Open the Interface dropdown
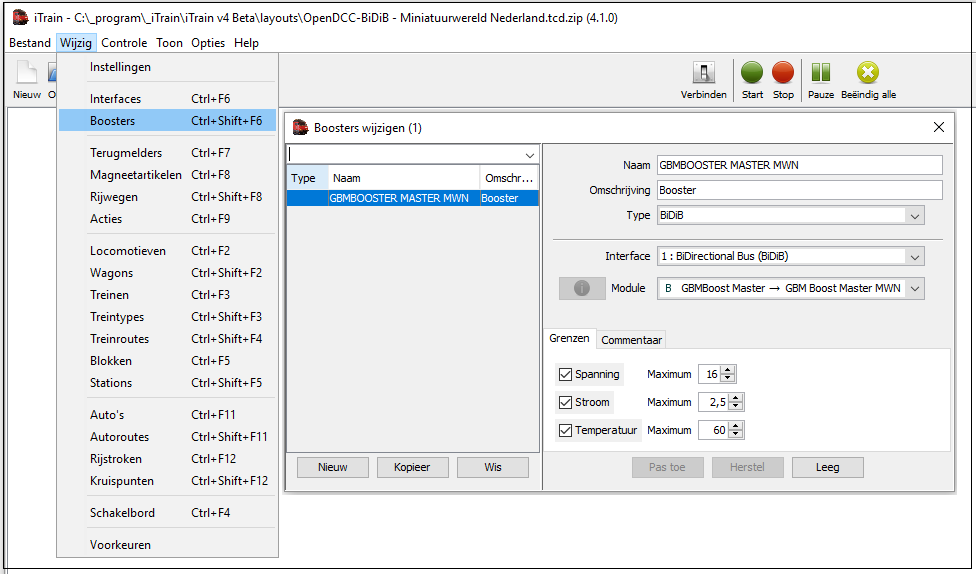Viewport: 976px width, 574px height. point(914,256)
